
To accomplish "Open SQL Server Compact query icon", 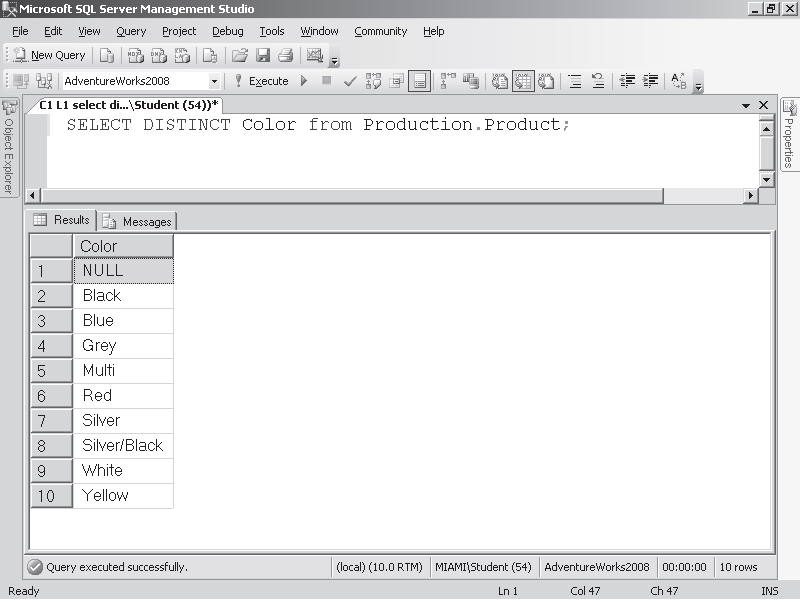I will tap(210, 55).
